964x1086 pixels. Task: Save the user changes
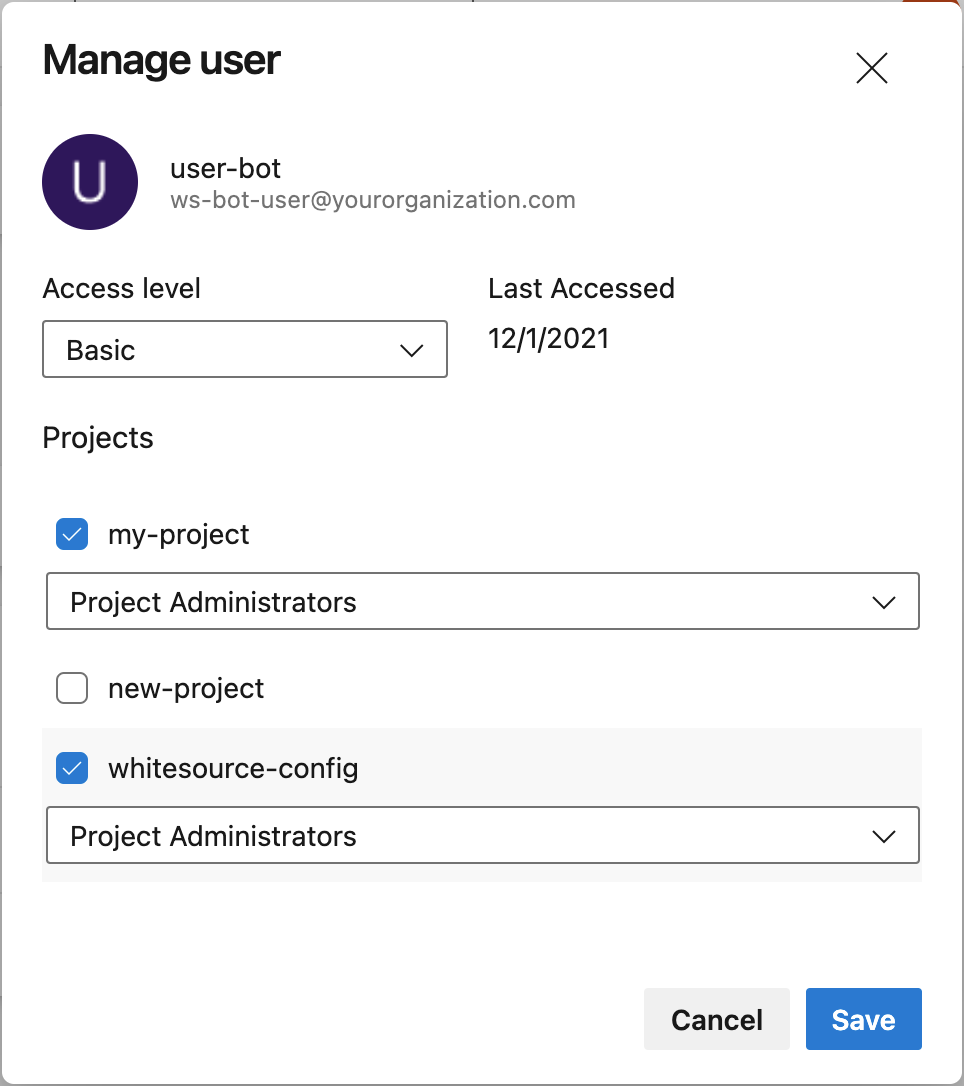click(863, 1019)
